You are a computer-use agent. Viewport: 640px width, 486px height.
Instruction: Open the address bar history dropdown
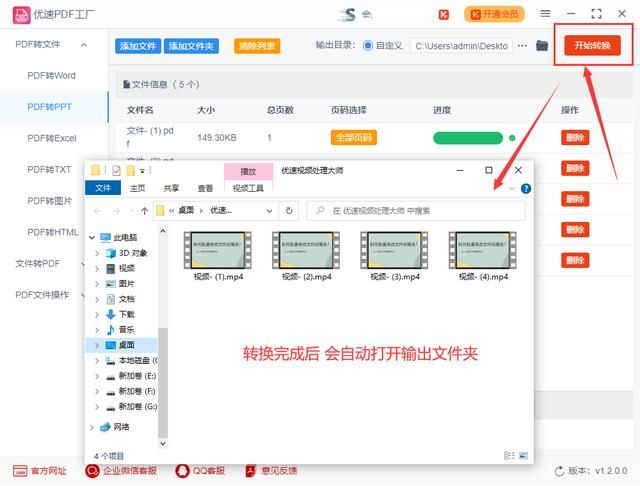pyautogui.click(x=269, y=211)
